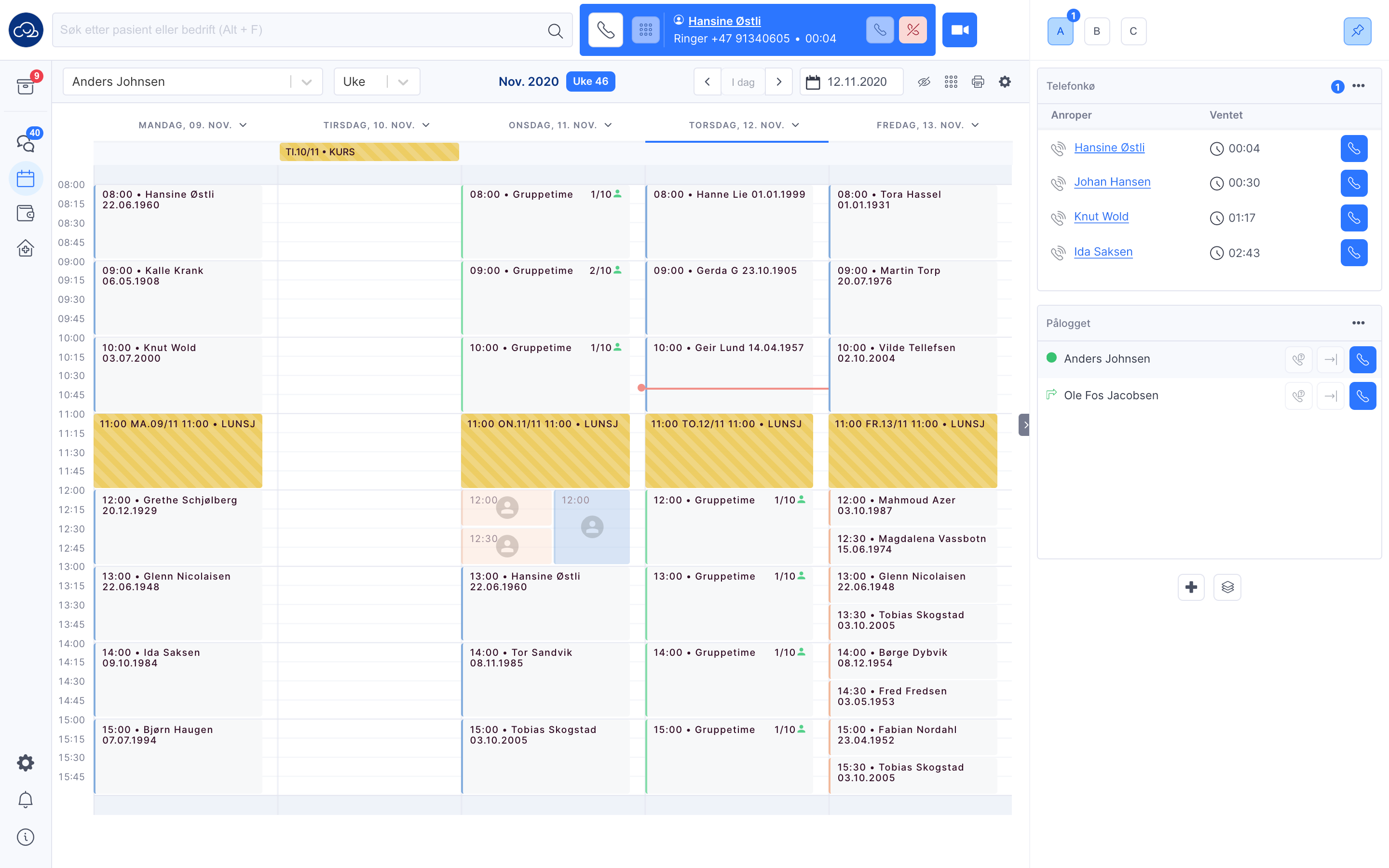Viewport: 1389px width, 868px height.
Task: Open the 12.11.2020 date picker
Action: (x=851, y=81)
